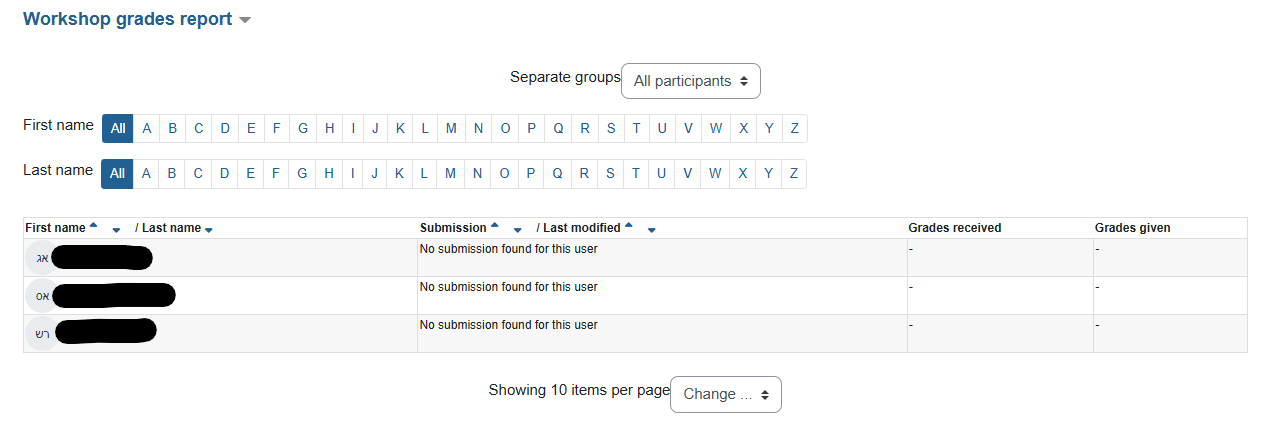Screen dimensions: 1268x432
Task: Click the Grades received column header
Action: click(x=955, y=228)
